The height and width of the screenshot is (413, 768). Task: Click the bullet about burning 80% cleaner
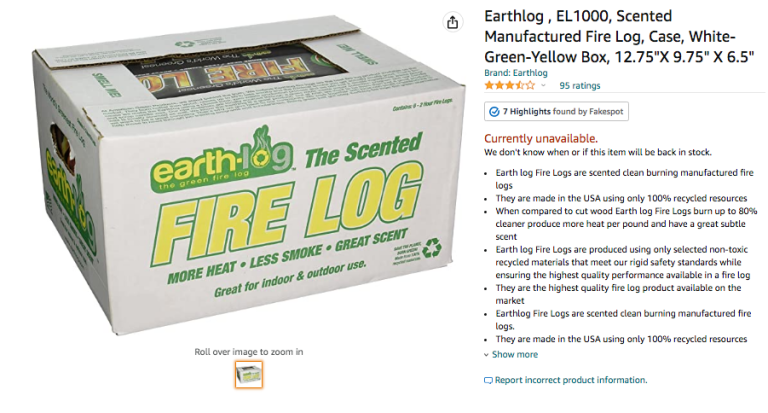[626, 224]
